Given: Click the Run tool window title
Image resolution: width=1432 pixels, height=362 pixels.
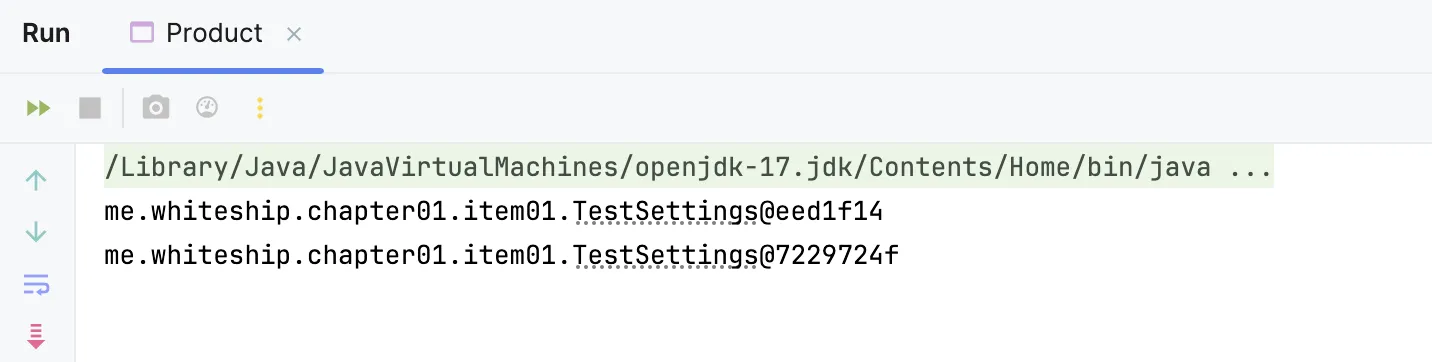Looking at the screenshot, I should (x=46, y=33).
